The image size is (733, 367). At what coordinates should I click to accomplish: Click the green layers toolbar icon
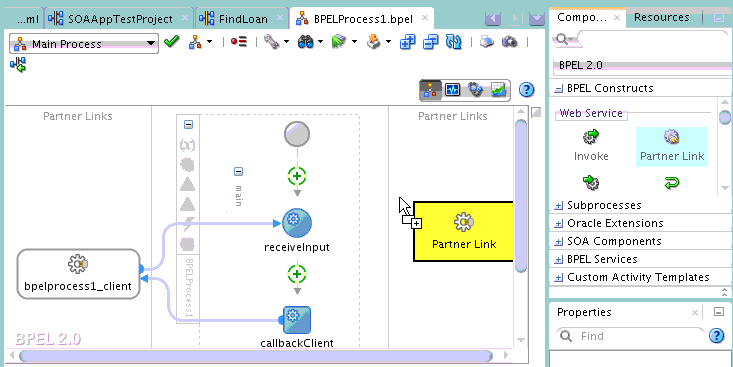pos(340,43)
